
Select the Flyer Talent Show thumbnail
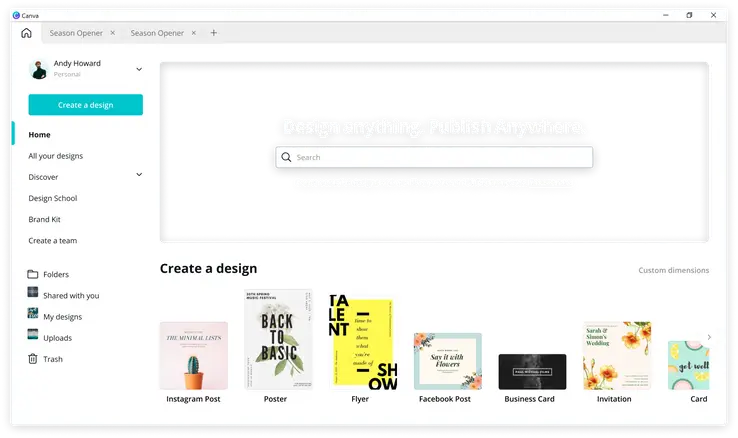click(x=363, y=342)
